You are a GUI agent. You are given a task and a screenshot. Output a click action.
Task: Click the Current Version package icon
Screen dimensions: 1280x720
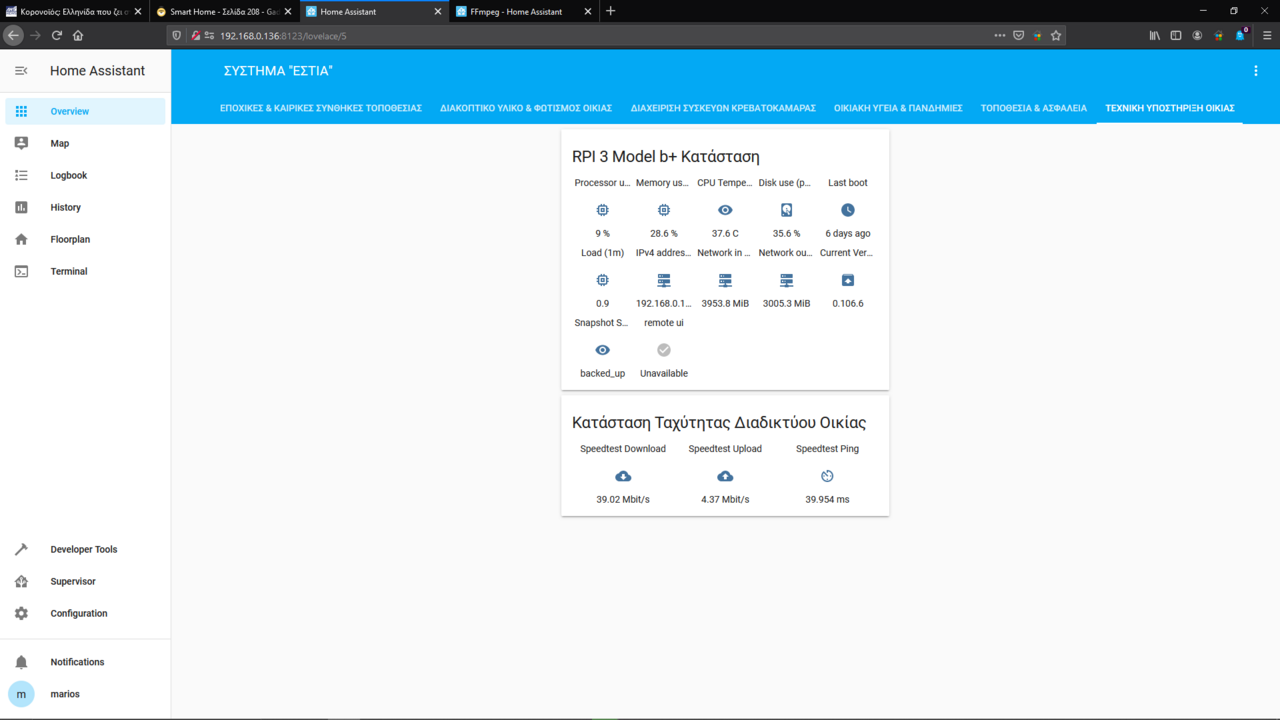[848, 280]
